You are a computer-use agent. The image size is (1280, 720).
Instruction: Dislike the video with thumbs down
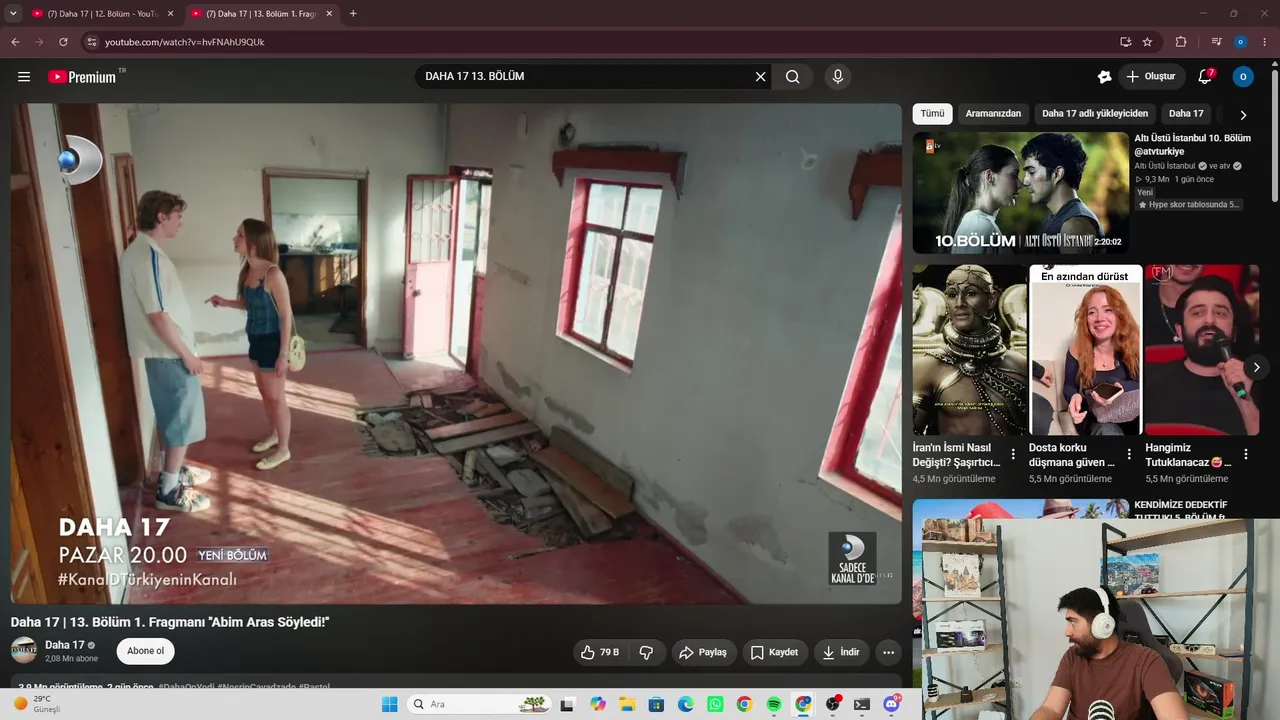point(646,652)
